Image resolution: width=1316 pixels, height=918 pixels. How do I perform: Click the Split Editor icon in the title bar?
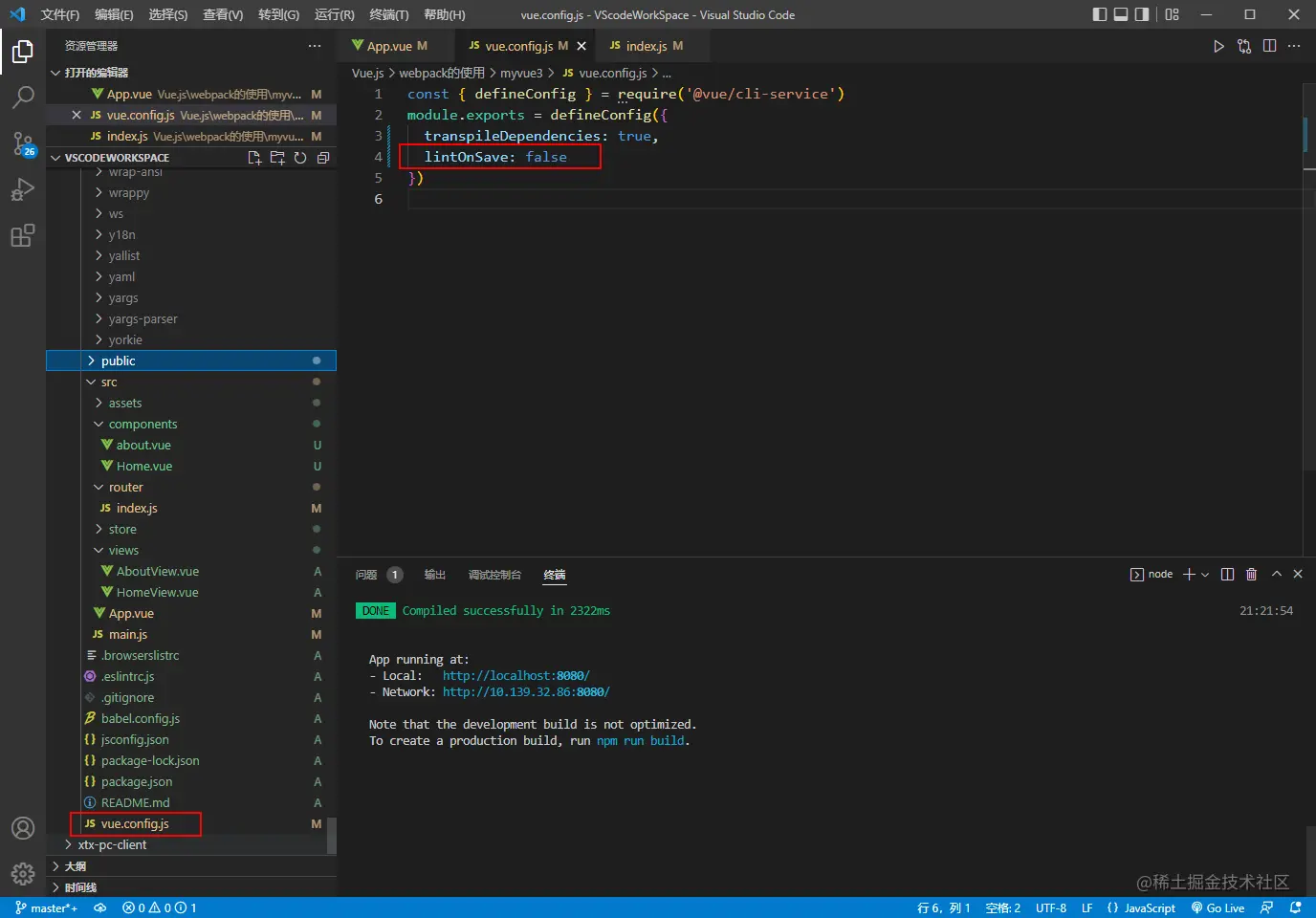pos(1270,45)
